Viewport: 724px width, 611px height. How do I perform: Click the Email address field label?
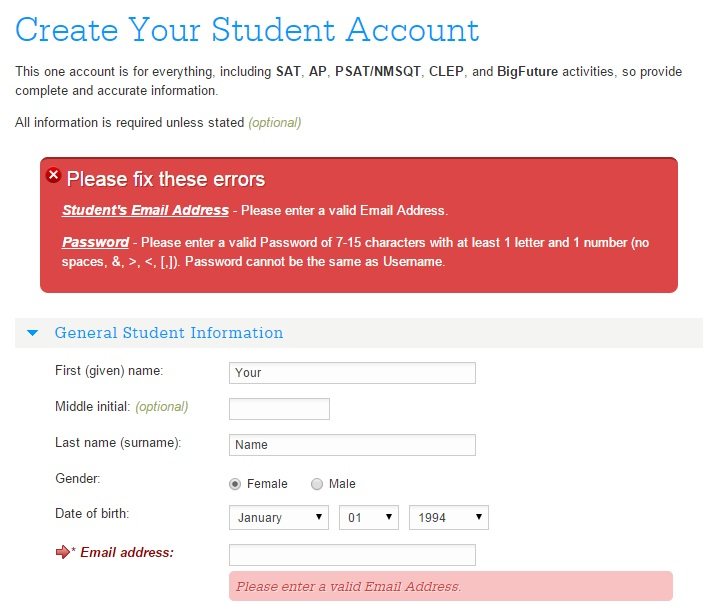click(x=127, y=552)
